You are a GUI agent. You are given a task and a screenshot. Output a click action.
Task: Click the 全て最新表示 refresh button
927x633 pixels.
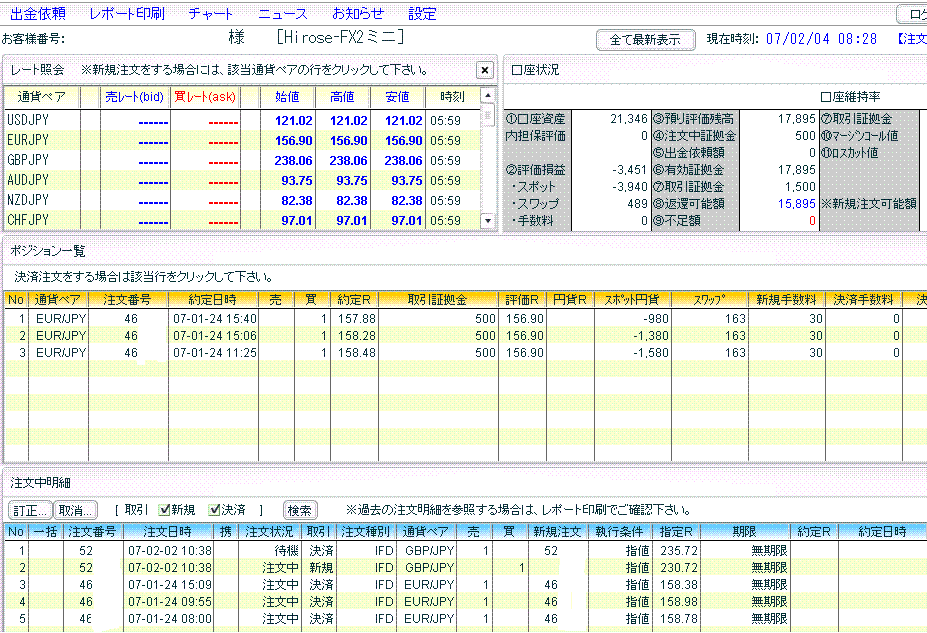coord(645,40)
